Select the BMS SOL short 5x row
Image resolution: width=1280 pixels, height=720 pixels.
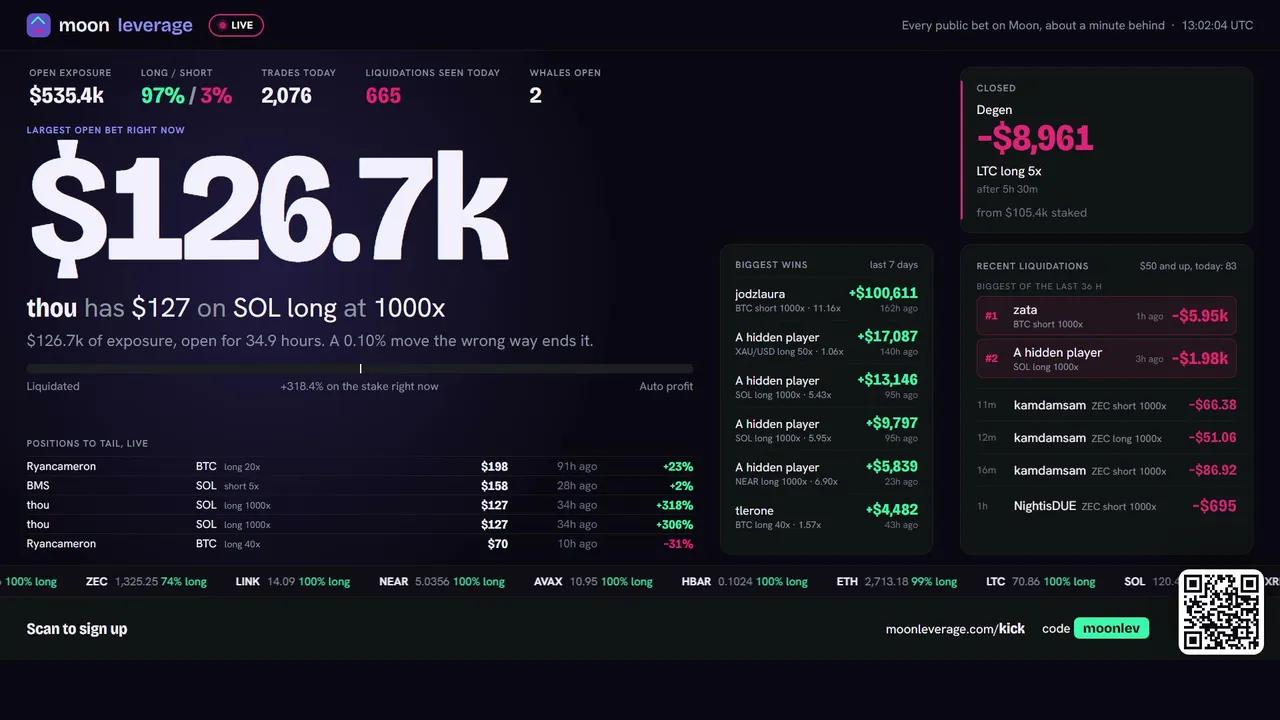tap(360, 486)
